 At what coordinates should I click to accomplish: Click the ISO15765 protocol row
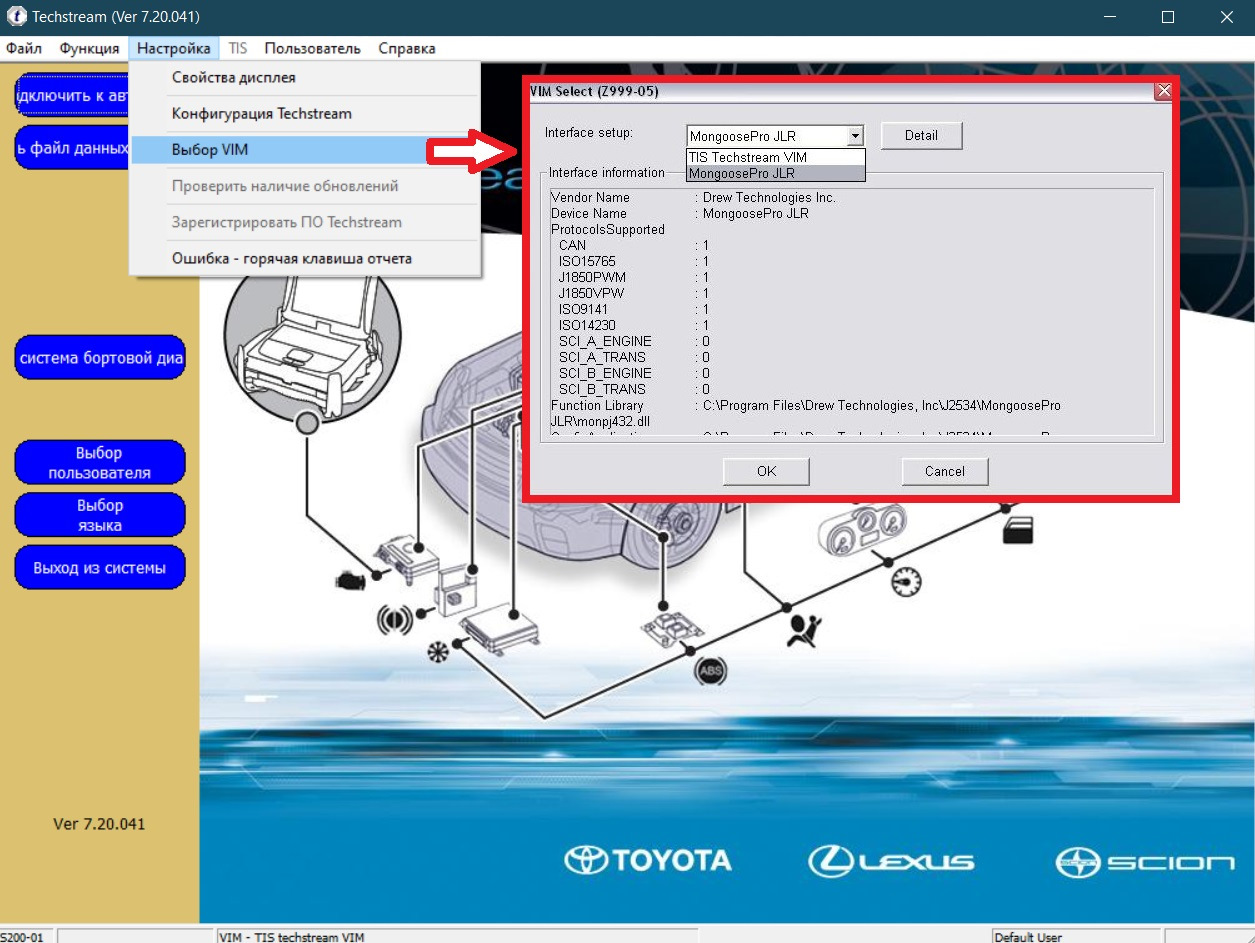[633, 262]
